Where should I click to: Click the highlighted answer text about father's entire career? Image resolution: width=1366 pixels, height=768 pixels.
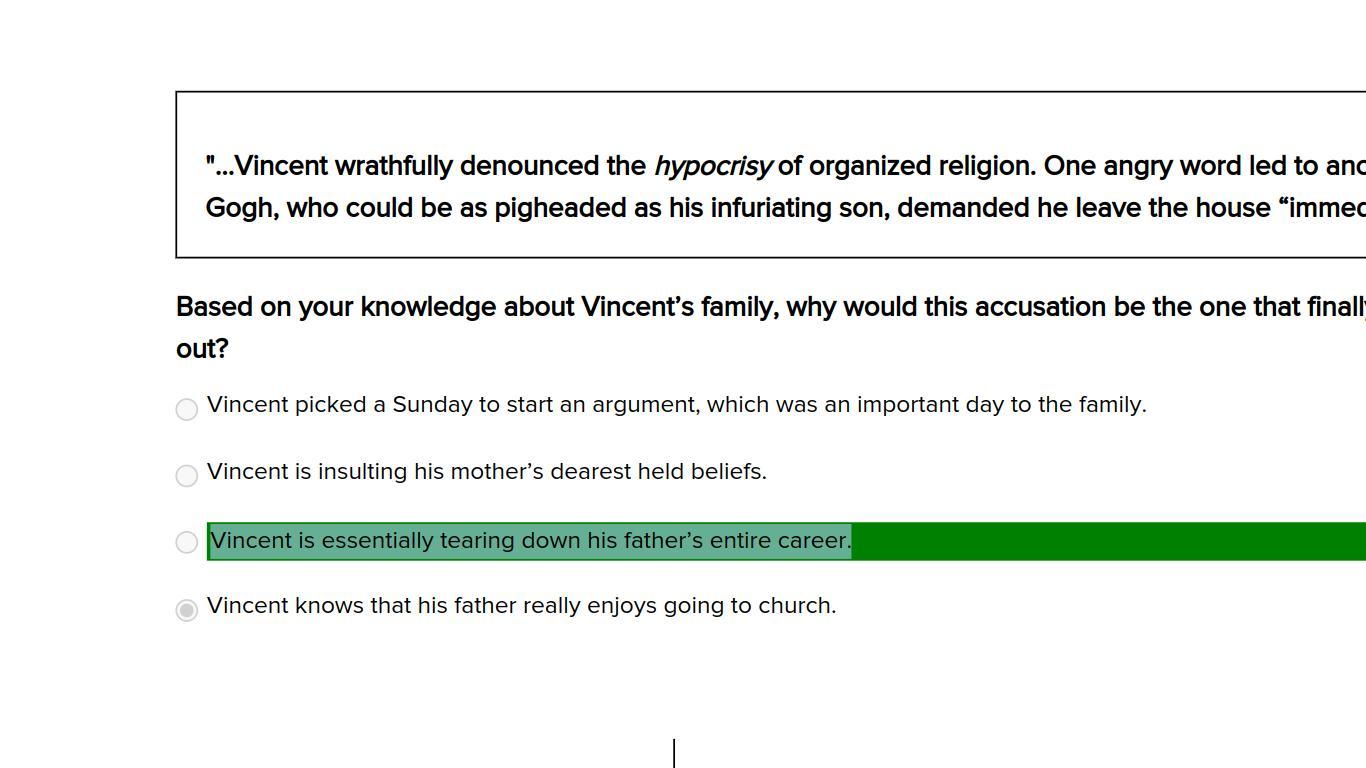point(530,541)
